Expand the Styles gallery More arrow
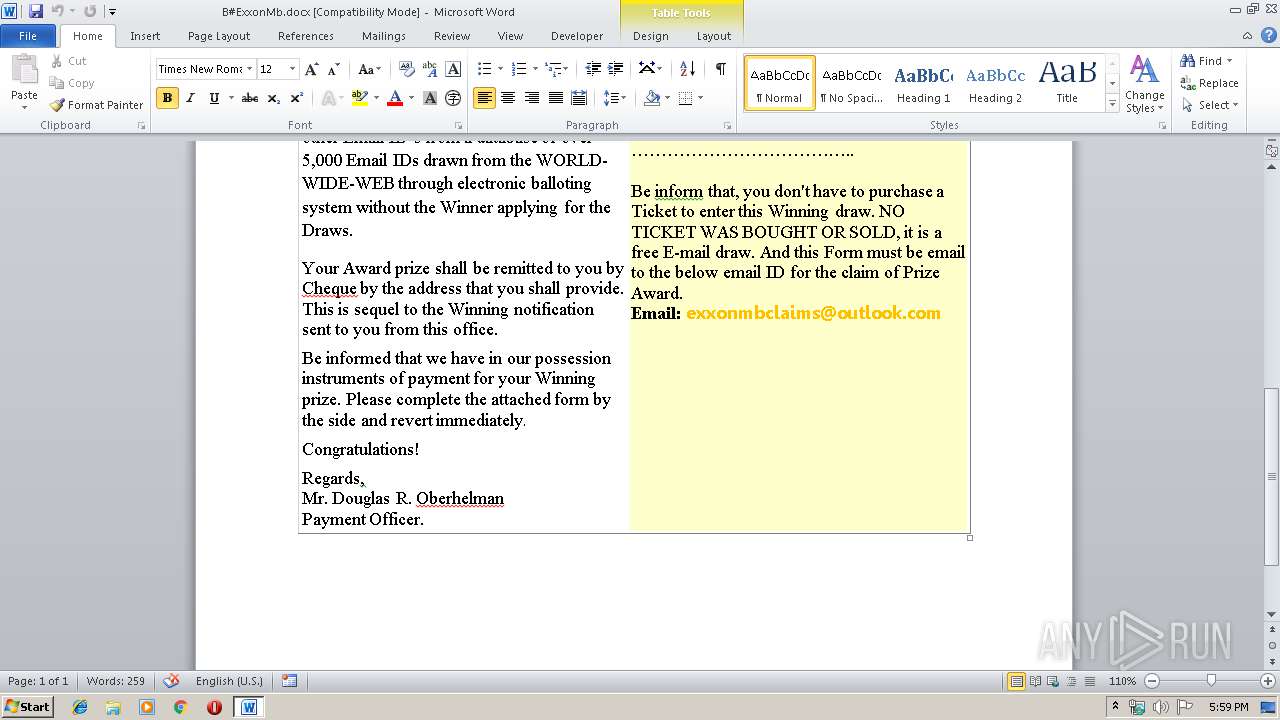Viewport: 1280px width, 720px height. [x=1112, y=104]
